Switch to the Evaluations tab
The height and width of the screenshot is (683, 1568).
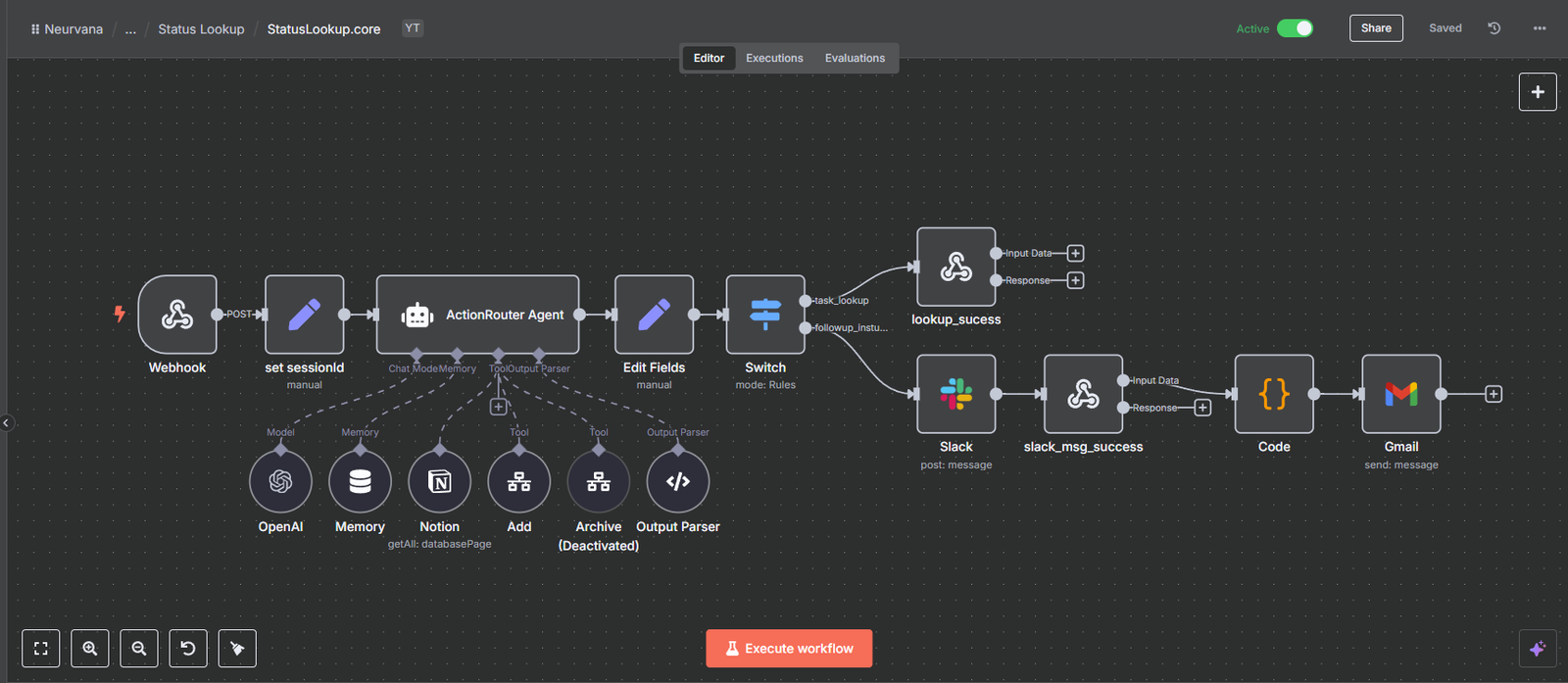(x=855, y=58)
